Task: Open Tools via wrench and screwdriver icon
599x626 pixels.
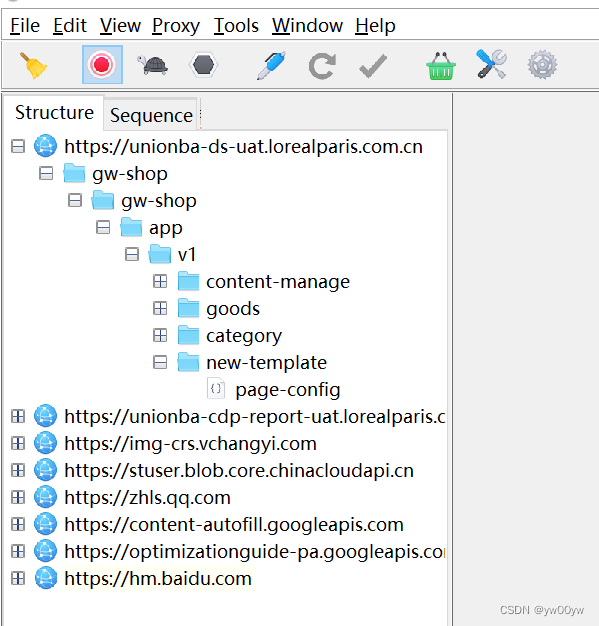Action: 492,64
